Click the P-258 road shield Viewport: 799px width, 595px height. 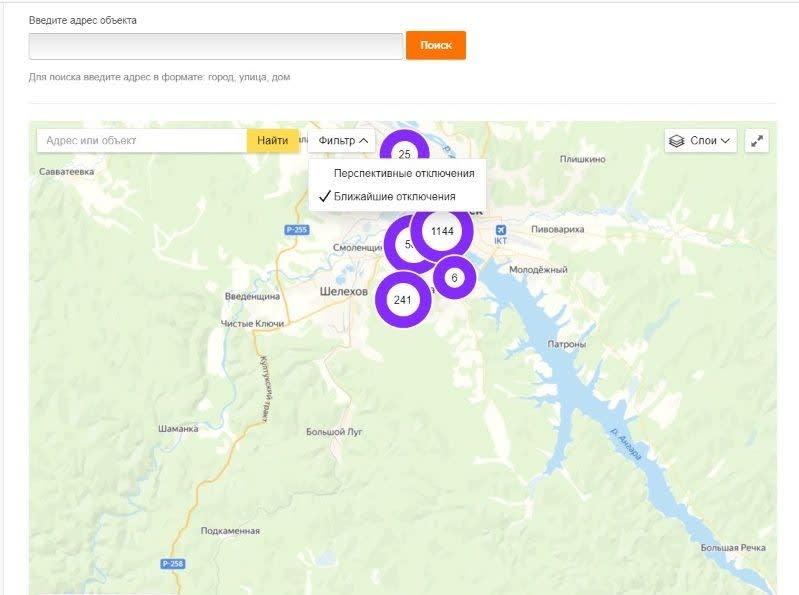(x=173, y=563)
